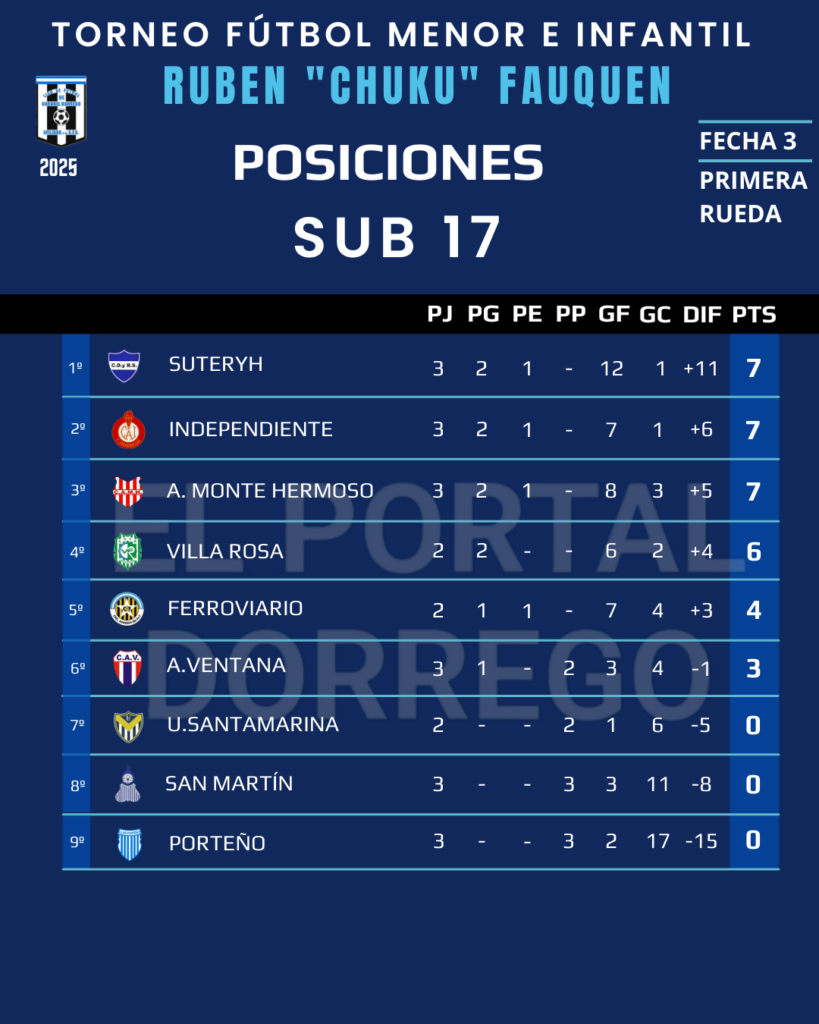819x1024 pixels.
Task: Click the San Martín team crest
Action: (127, 785)
